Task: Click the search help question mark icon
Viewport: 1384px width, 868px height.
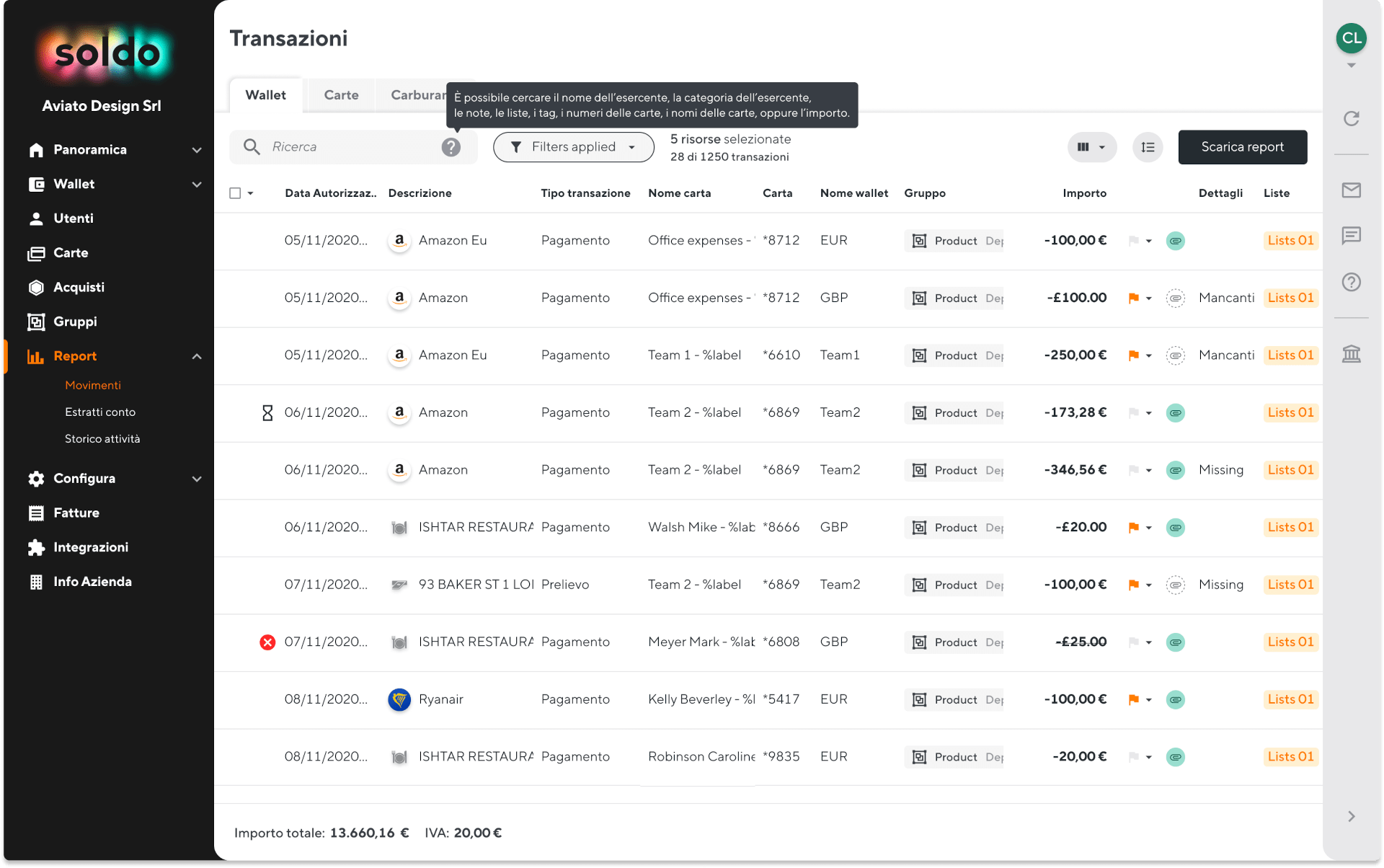Action: (451, 147)
